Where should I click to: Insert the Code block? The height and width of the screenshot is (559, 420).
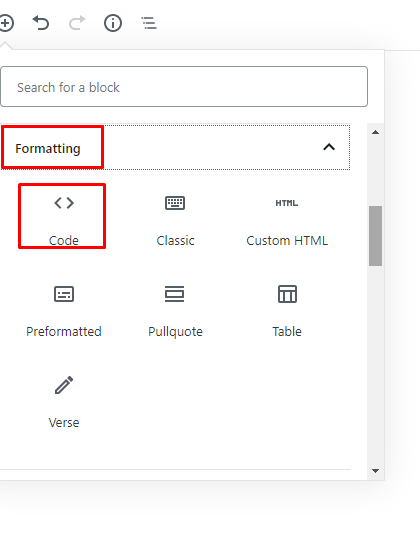[64, 218]
